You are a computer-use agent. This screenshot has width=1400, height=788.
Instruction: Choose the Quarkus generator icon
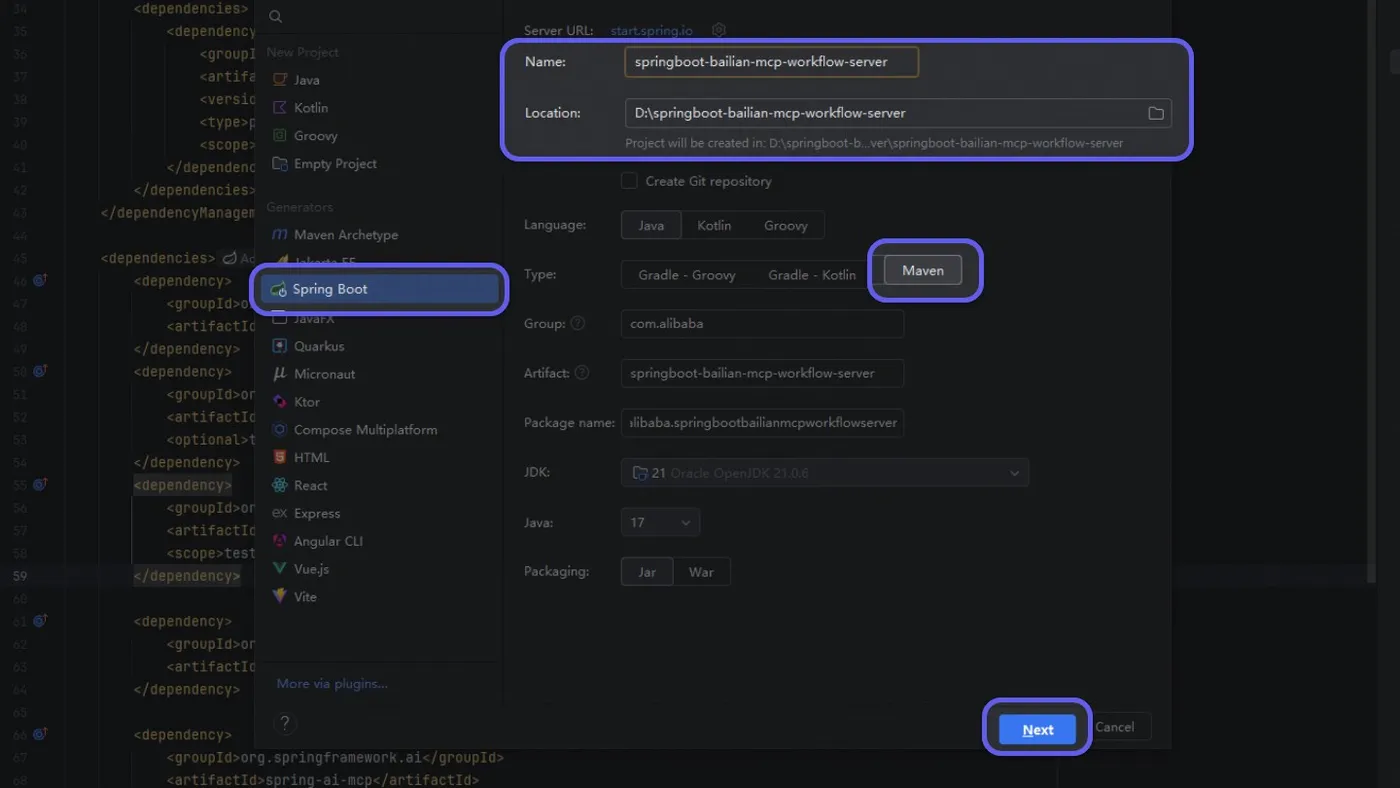[x=280, y=346]
